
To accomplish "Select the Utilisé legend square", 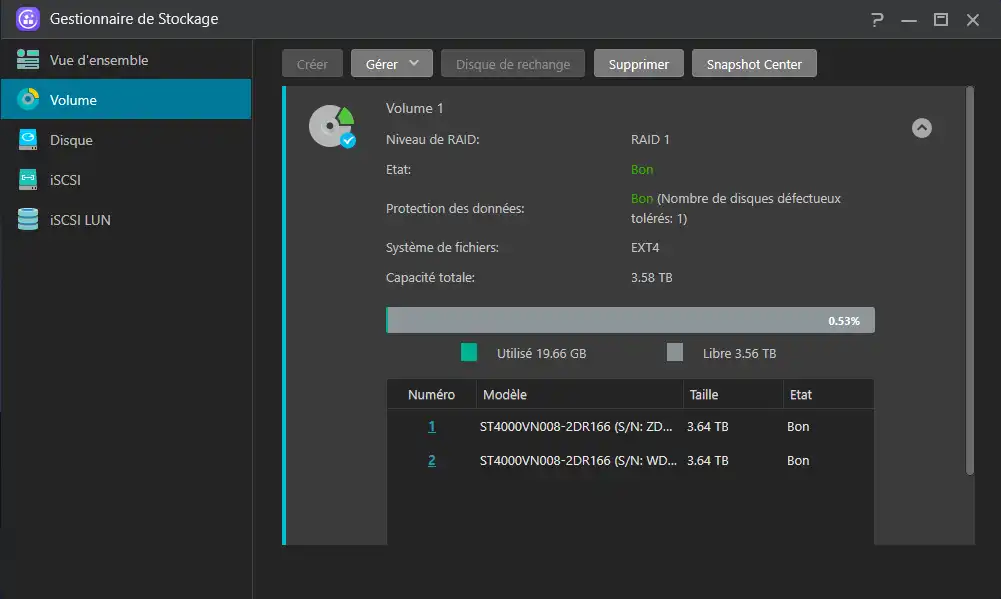I will click(x=470, y=353).
